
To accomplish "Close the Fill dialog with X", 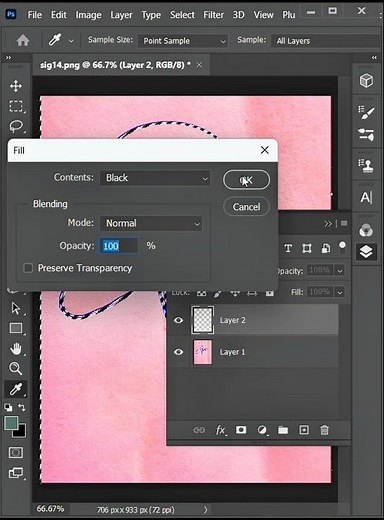I will click(265, 150).
